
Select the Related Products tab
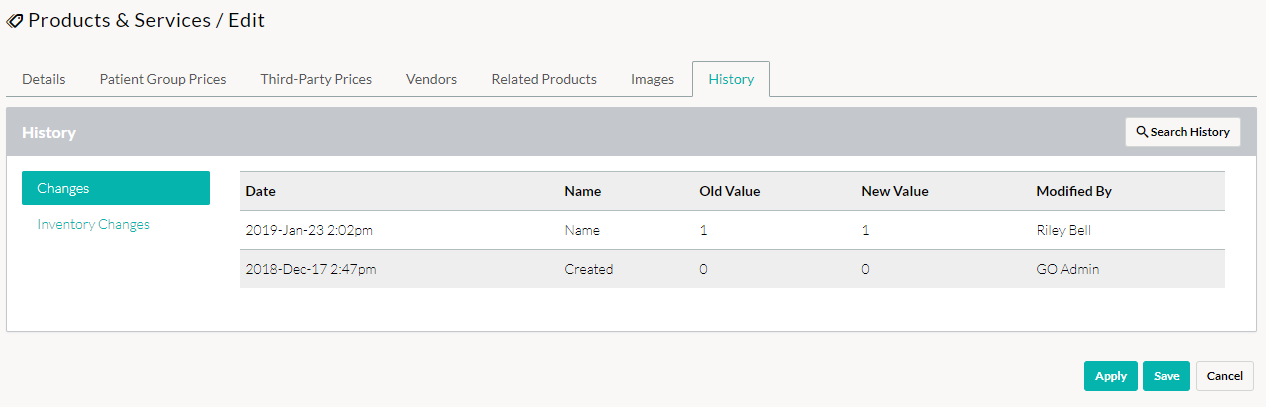(544, 79)
